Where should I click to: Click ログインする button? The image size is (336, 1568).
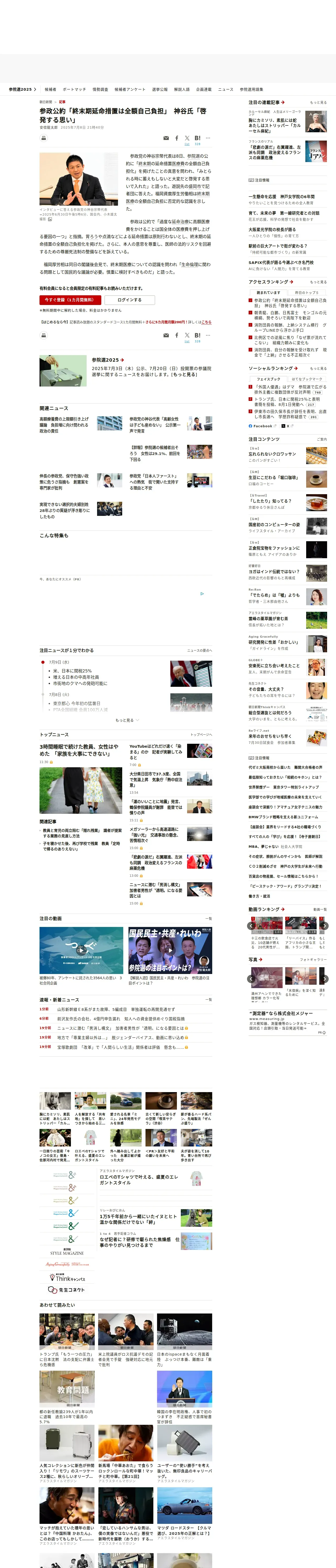[129, 300]
